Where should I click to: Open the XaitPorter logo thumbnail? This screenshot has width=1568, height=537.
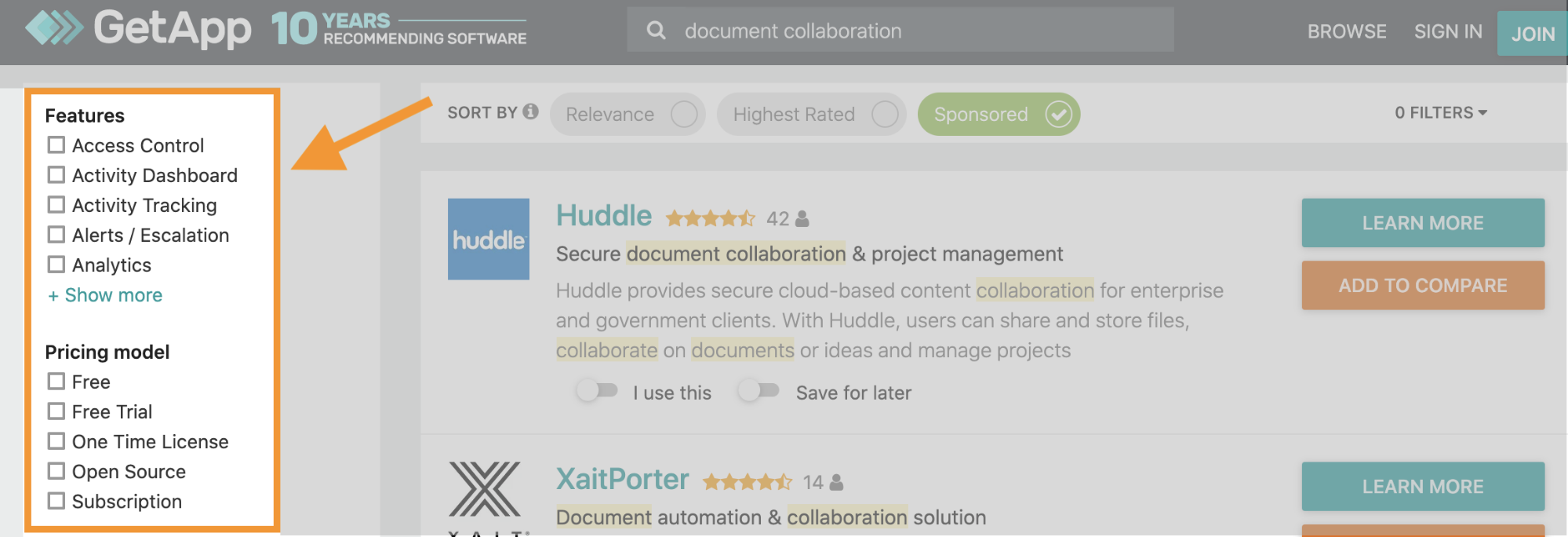[485, 497]
